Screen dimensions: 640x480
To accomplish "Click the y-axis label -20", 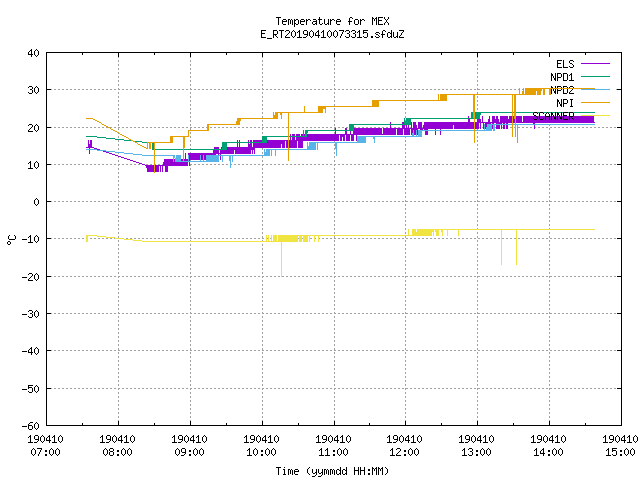I will 31,277.
